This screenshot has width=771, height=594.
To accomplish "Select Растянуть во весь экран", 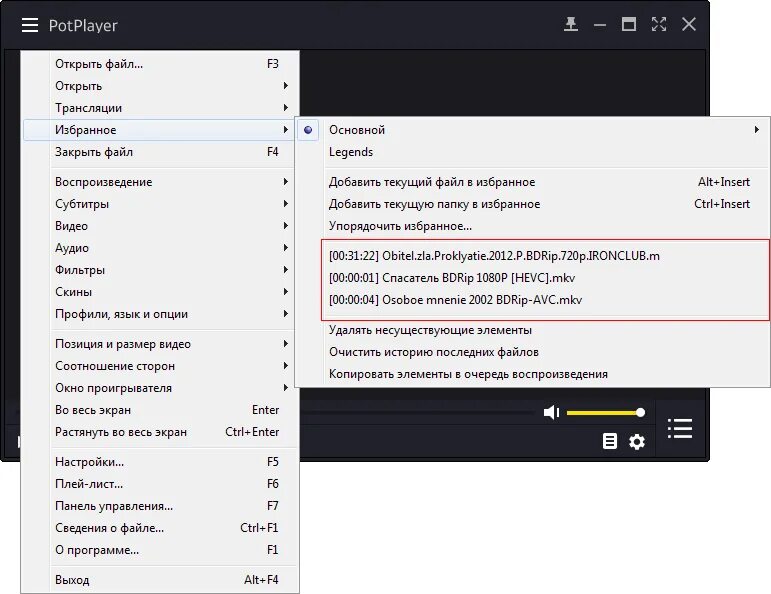I will 161,432.
